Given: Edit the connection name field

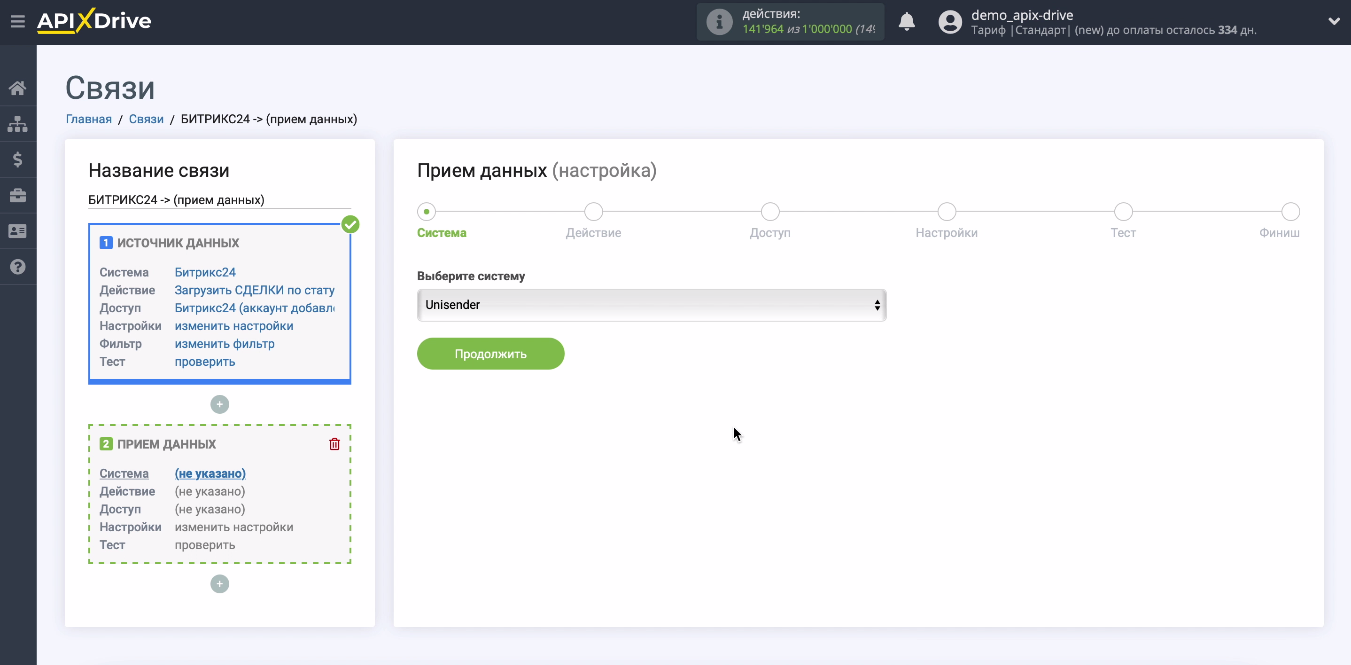Looking at the screenshot, I should tap(219, 199).
